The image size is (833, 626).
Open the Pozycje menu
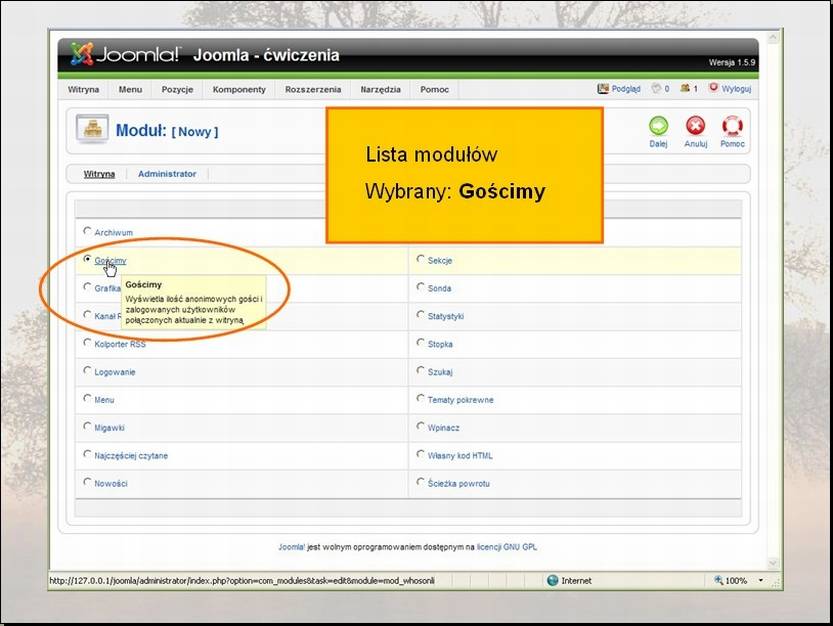click(x=177, y=89)
